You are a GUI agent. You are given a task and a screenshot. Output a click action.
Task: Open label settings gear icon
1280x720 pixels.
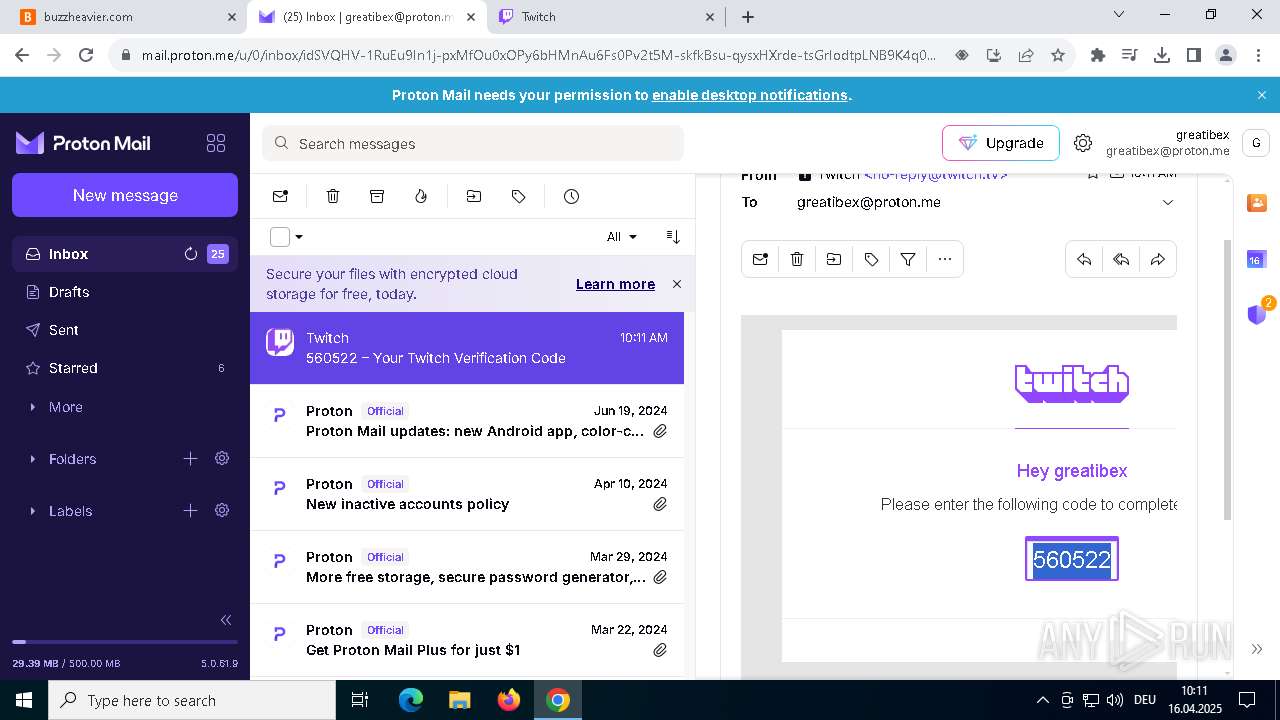coord(222,511)
